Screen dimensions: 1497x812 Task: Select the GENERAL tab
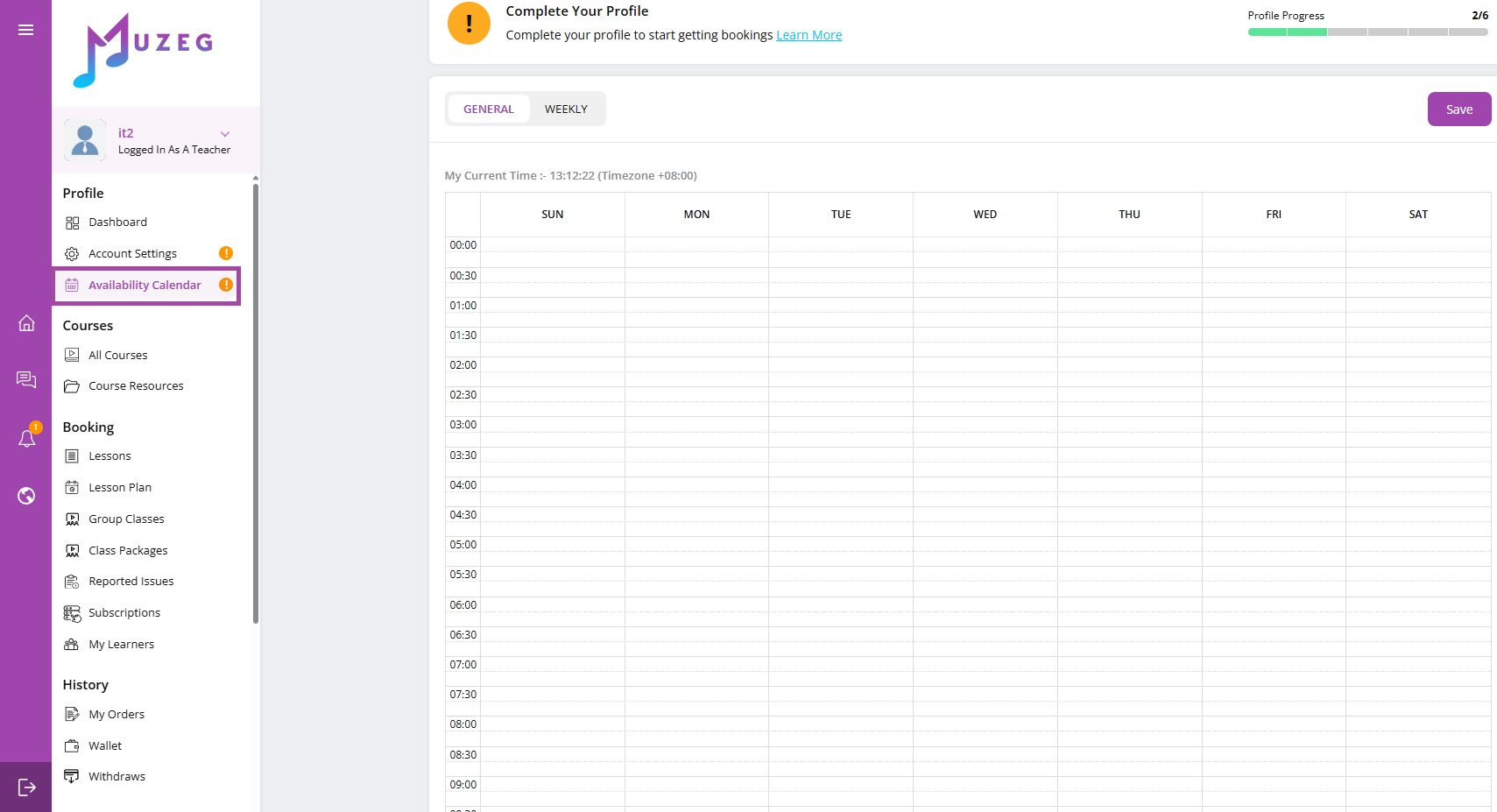coord(489,109)
